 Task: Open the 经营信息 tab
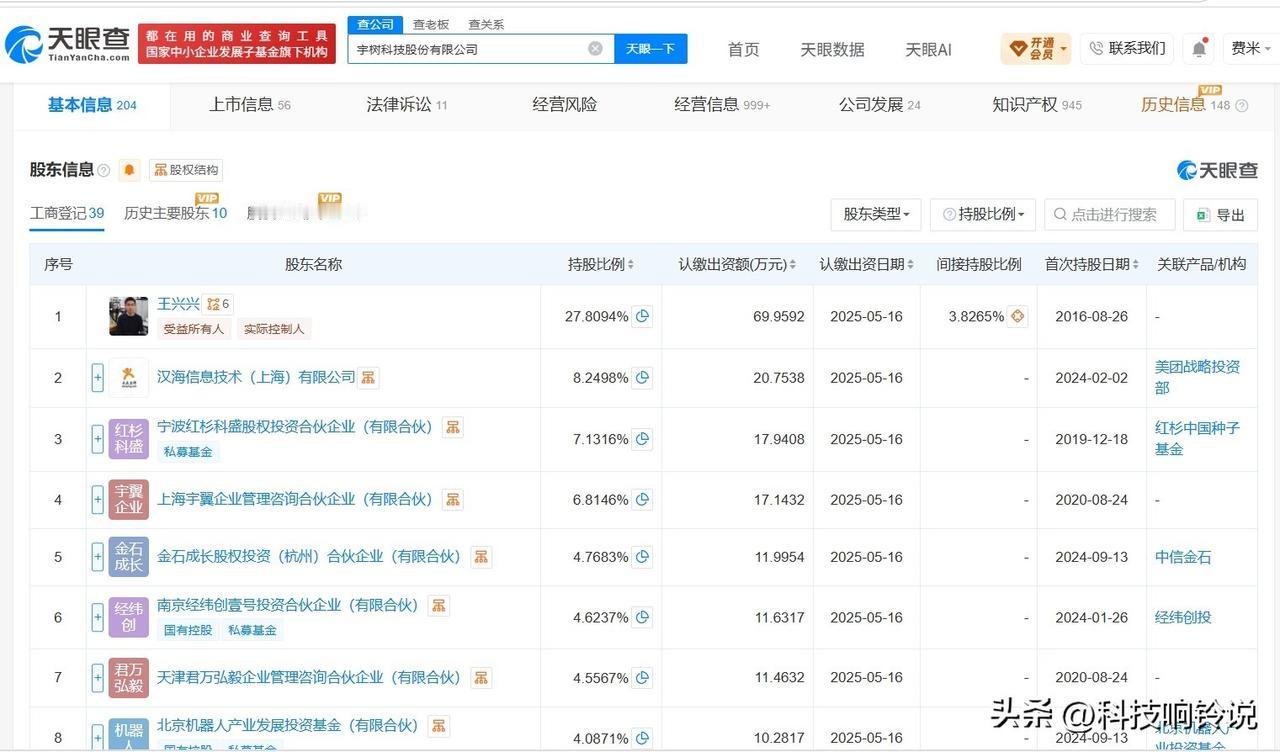[722, 105]
